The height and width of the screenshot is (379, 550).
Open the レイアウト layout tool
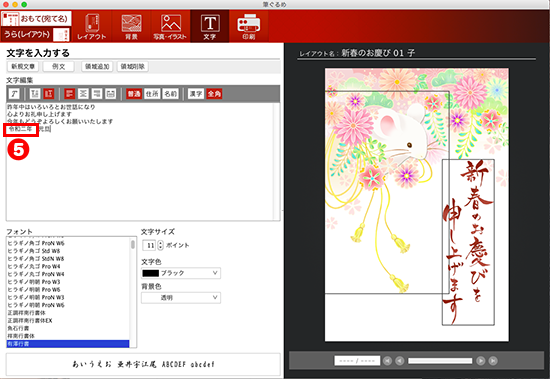coord(92,26)
